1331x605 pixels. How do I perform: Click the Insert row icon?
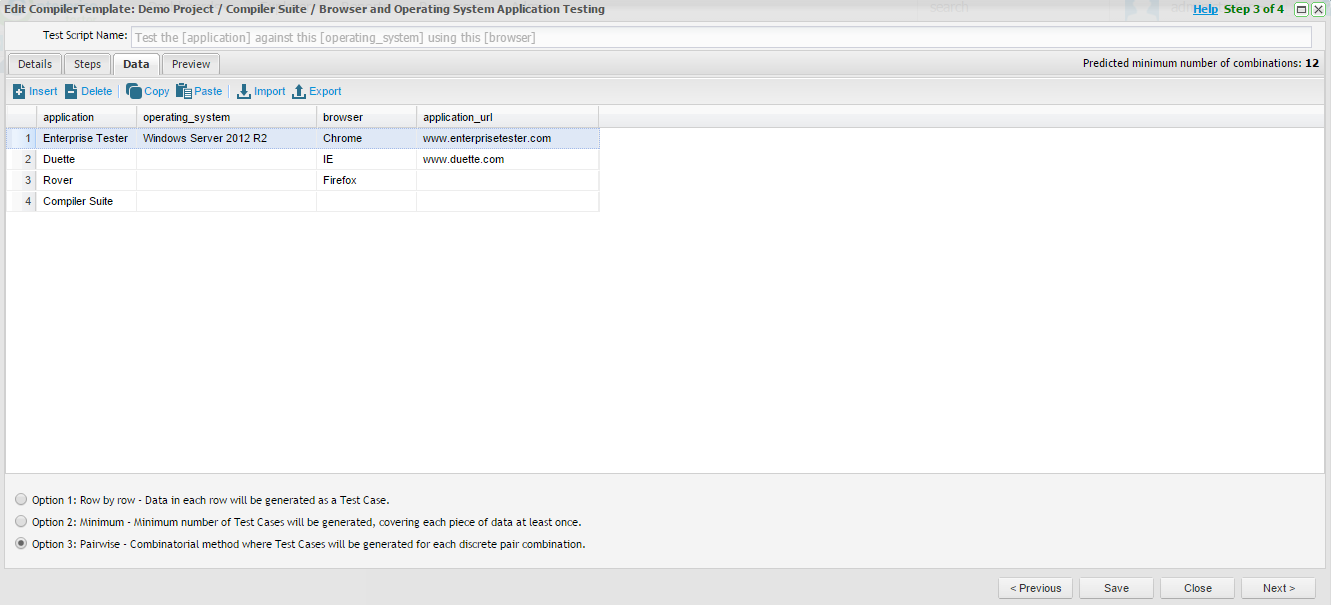click(x=19, y=91)
